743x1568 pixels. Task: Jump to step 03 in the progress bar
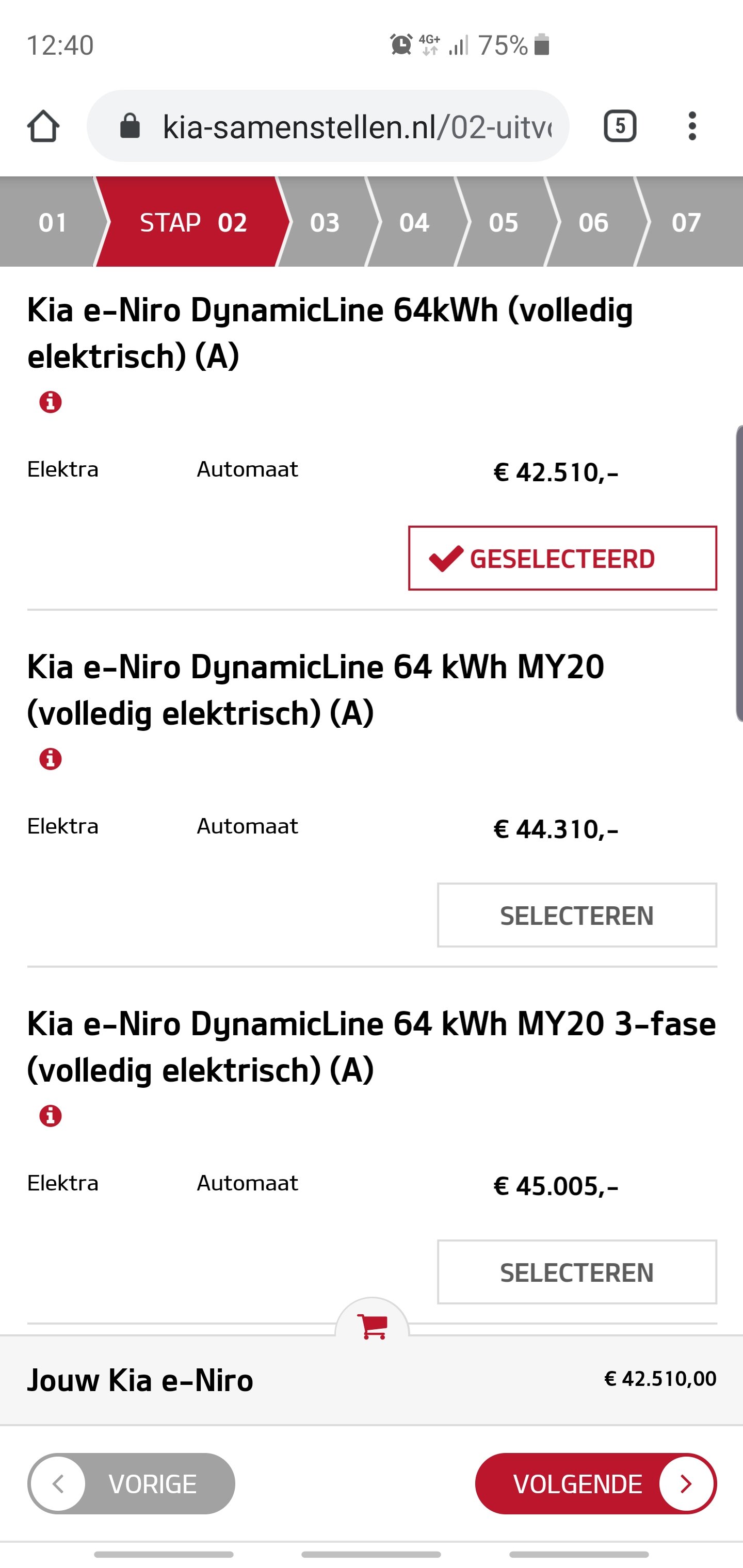[x=325, y=222]
